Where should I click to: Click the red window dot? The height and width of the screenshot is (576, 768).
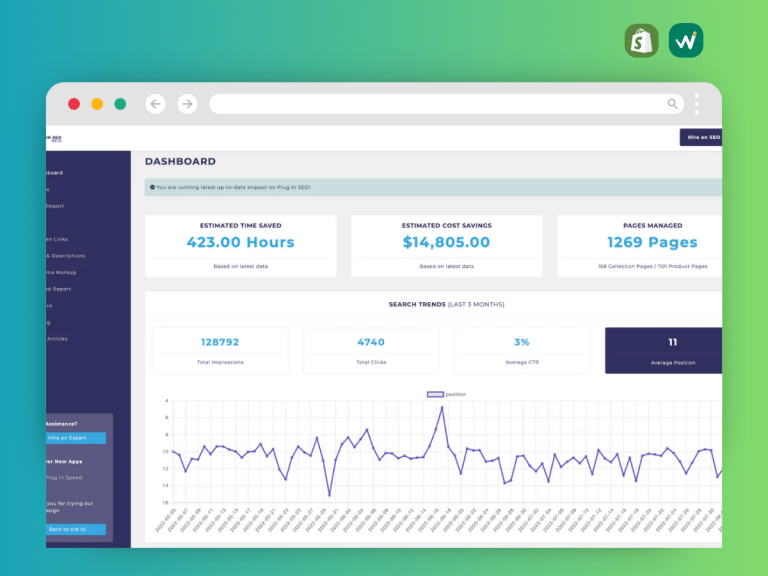pyautogui.click(x=74, y=104)
